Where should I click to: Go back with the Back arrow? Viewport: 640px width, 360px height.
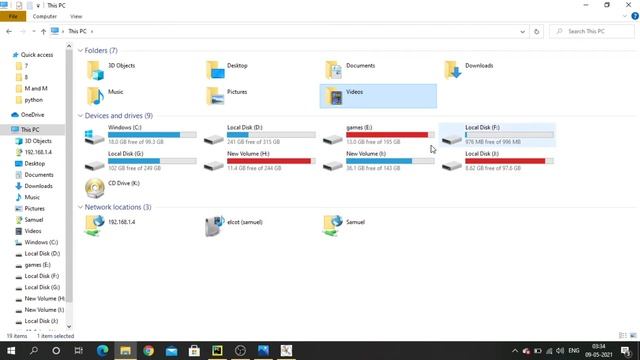click(x=9, y=31)
